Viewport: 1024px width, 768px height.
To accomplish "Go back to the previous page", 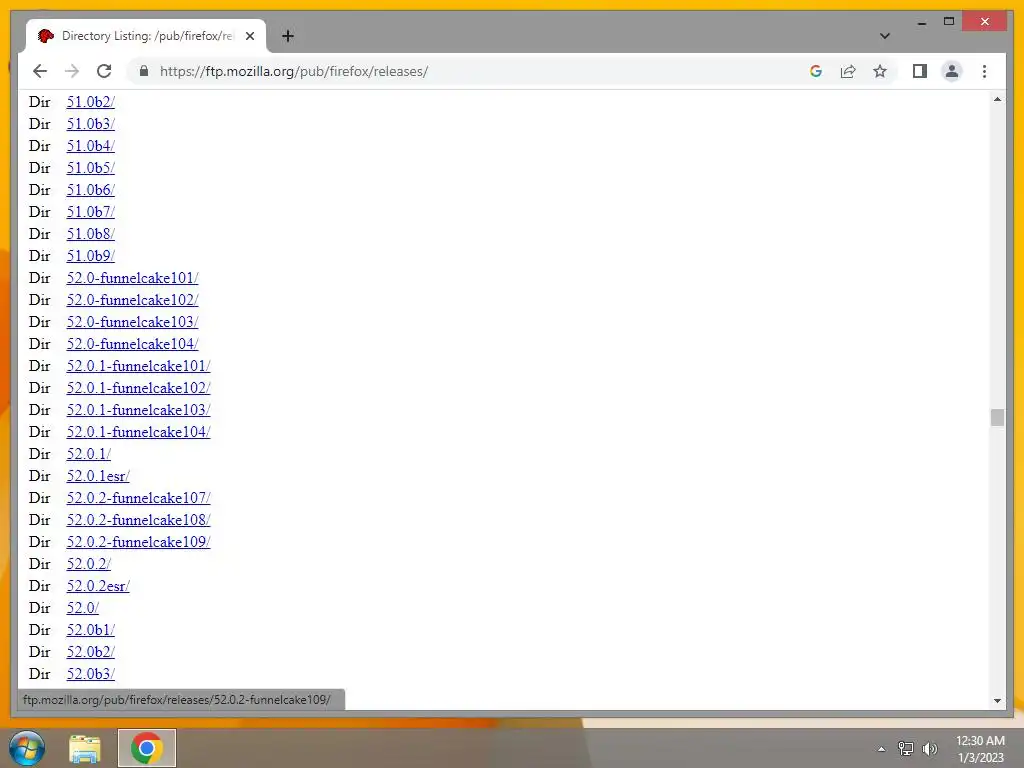I will pyautogui.click(x=40, y=71).
